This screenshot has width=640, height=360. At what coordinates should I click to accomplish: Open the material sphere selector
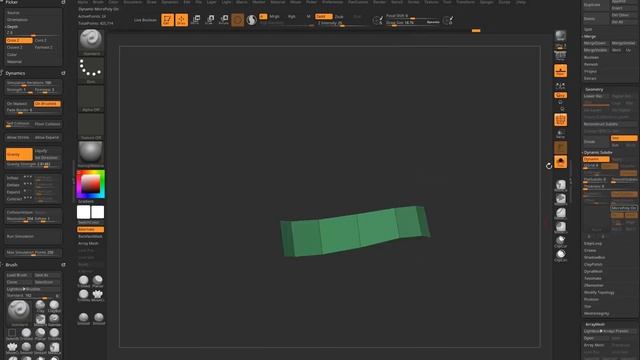(x=91, y=154)
